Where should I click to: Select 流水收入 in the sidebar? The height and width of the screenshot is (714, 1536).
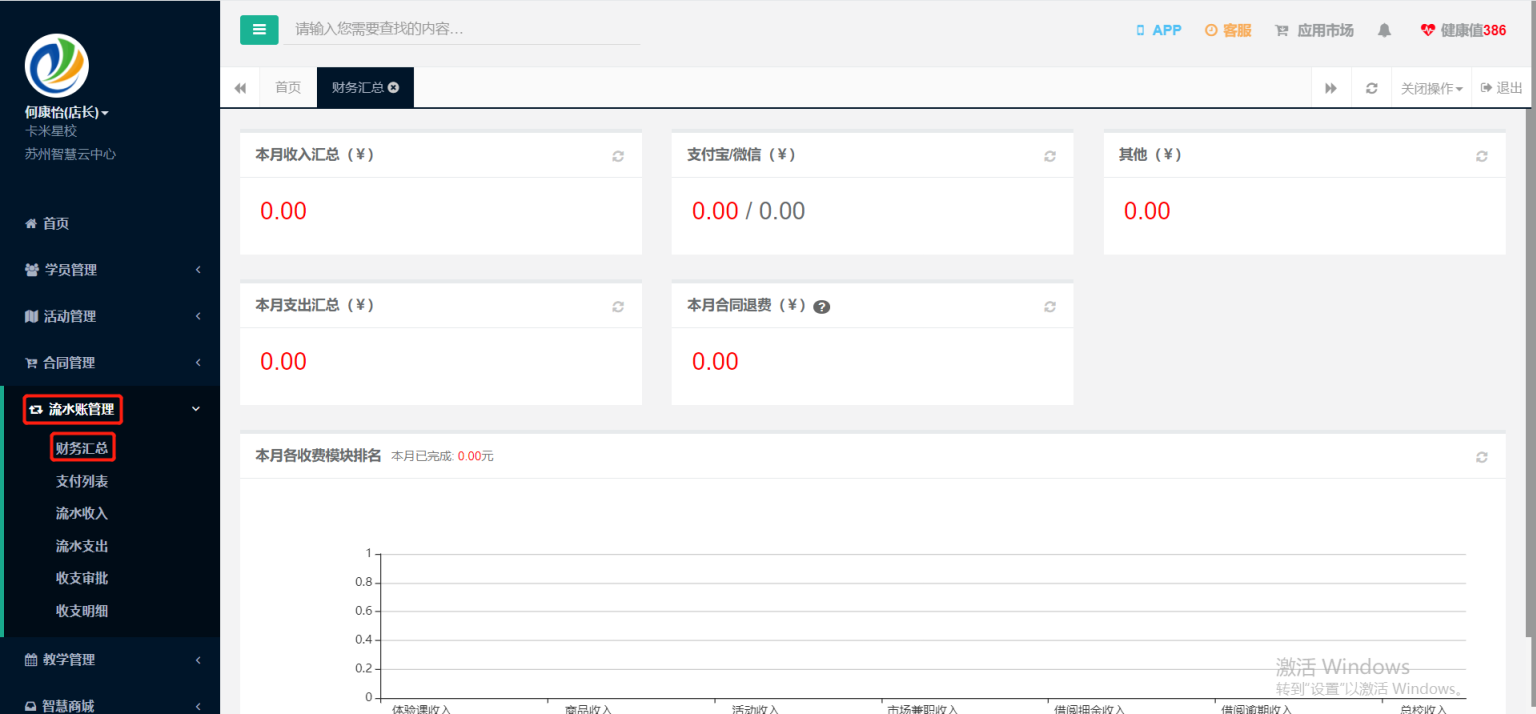coord(82,514)
